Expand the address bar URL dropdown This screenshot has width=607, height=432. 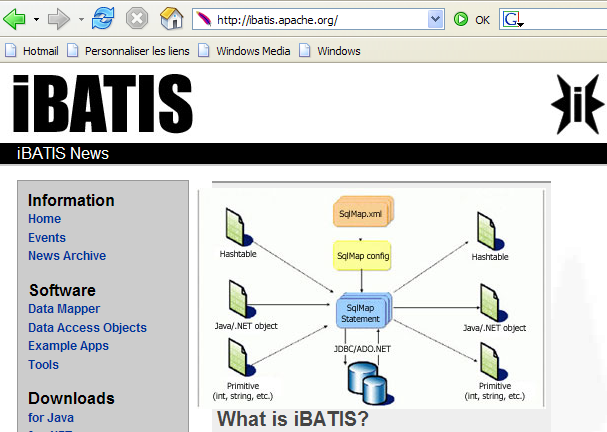point(435,19)
